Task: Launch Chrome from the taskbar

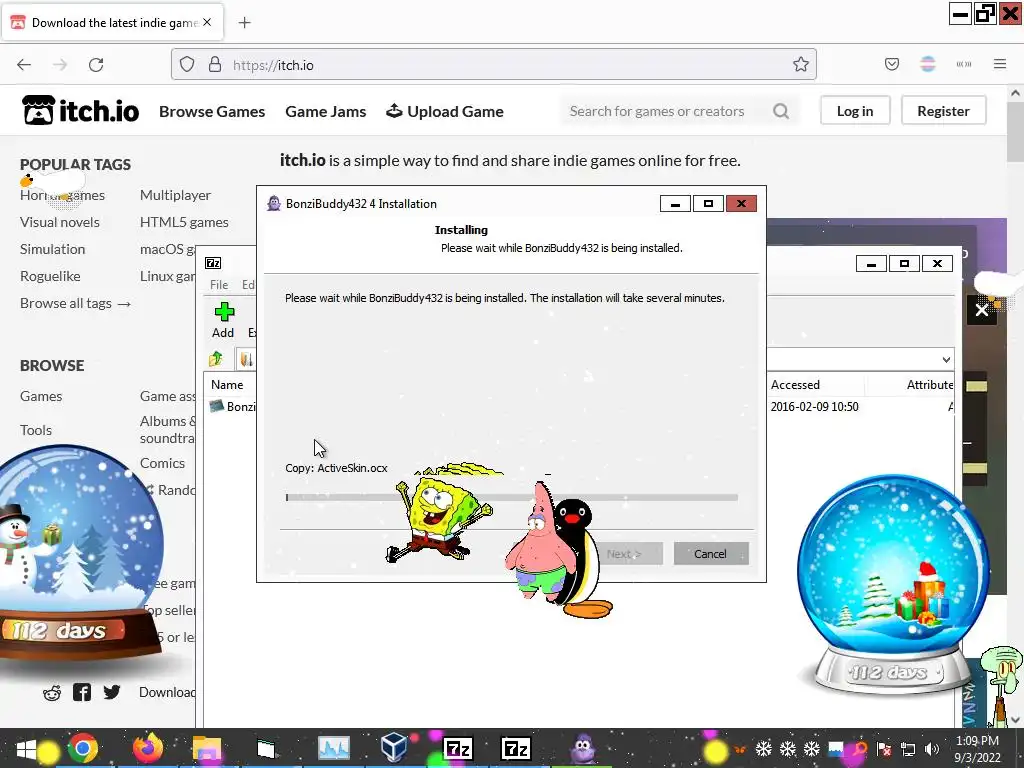Action: click(x=83, y=748)
